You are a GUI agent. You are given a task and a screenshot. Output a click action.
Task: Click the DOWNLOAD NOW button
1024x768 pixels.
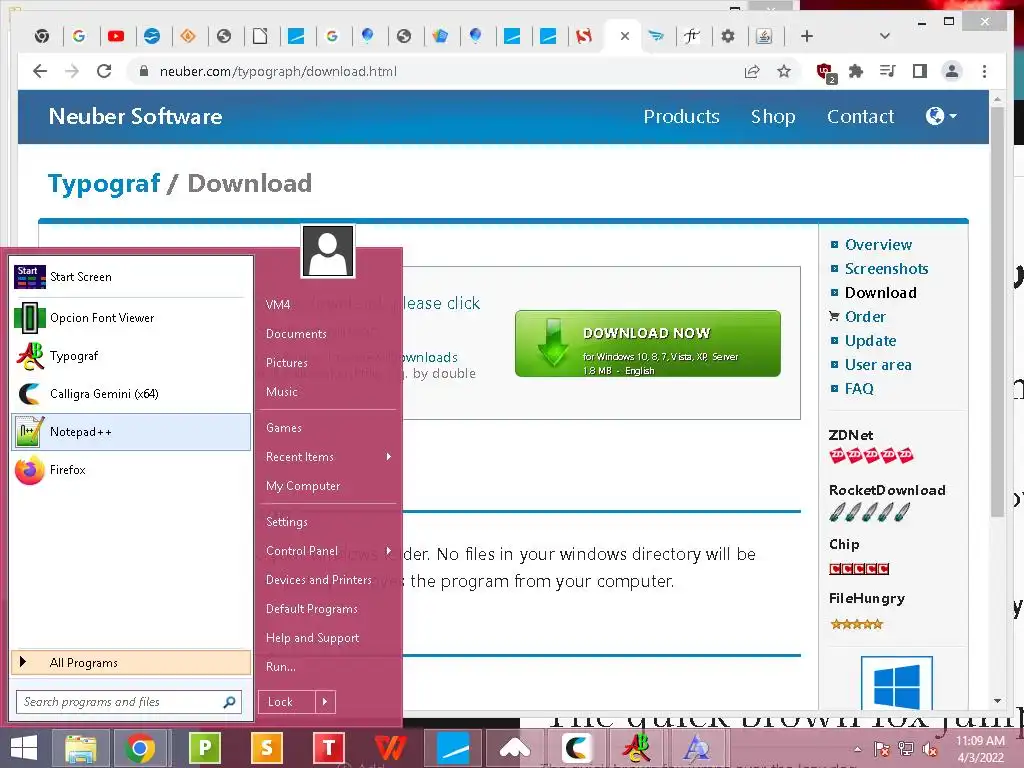point(647,344)
